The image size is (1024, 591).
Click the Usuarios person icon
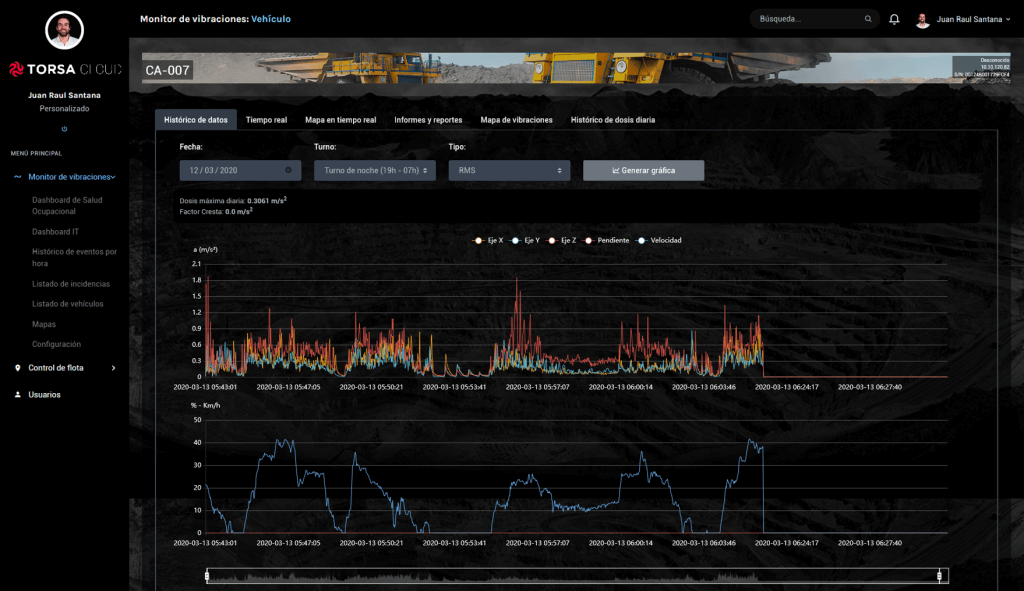coord(18,394)
